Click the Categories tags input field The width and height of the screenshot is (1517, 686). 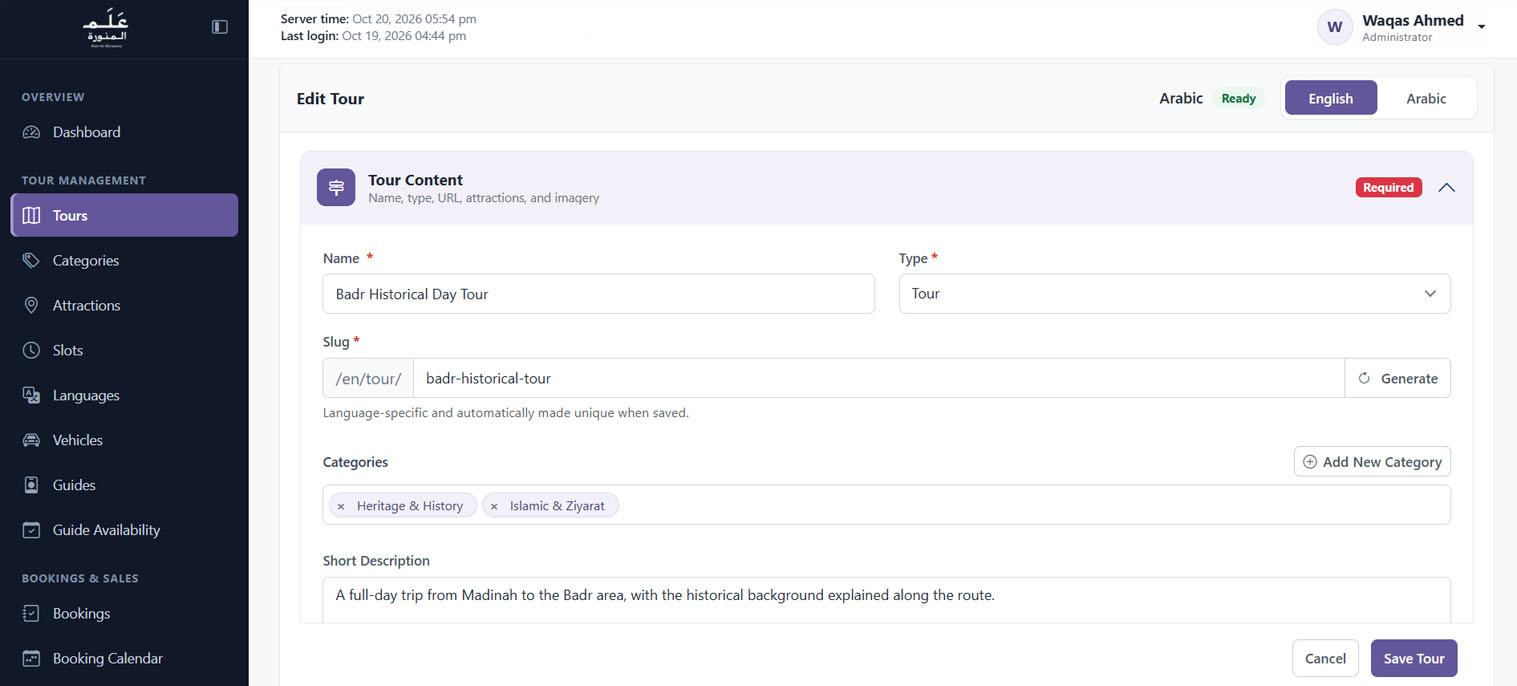pos(887,505)
